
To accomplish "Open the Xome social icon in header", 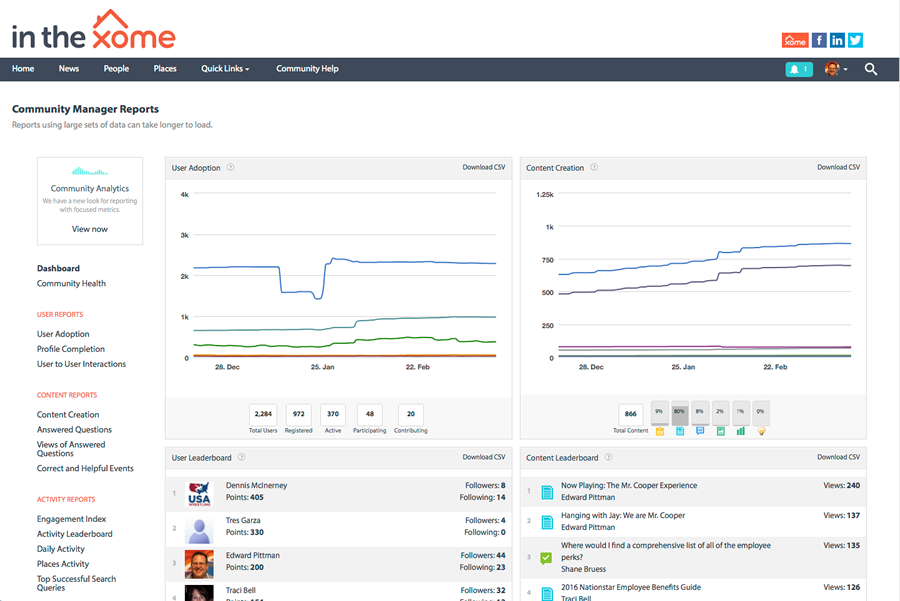I will coord(795,40).
